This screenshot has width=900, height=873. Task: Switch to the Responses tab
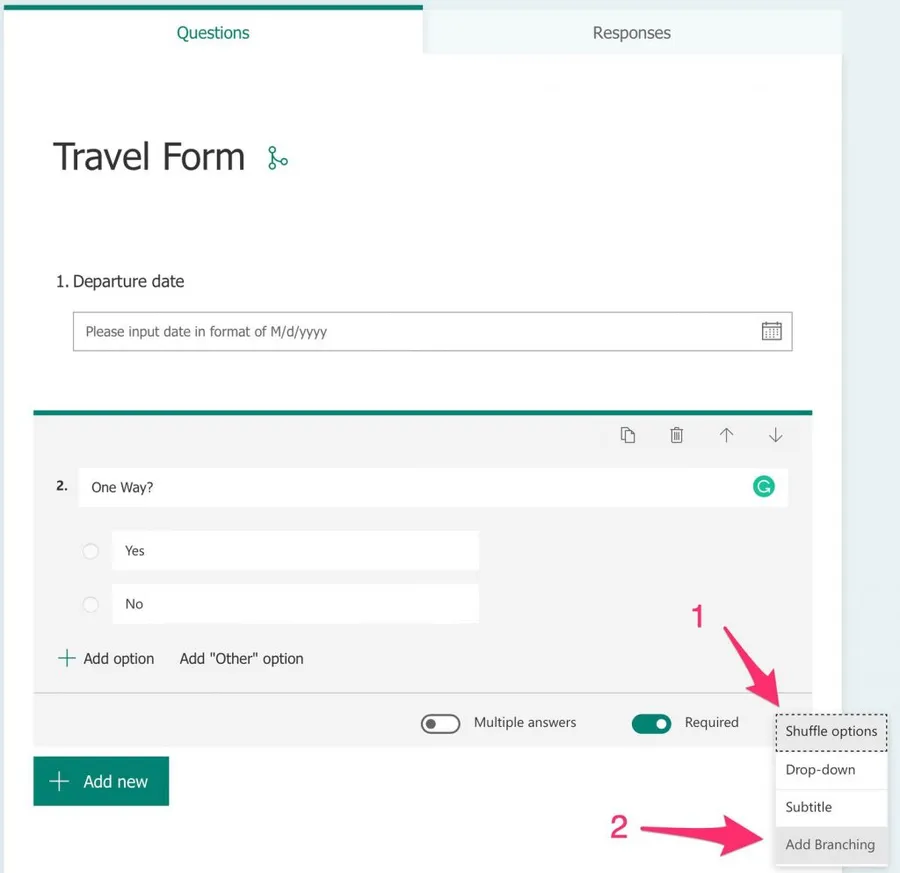[631, 33]
